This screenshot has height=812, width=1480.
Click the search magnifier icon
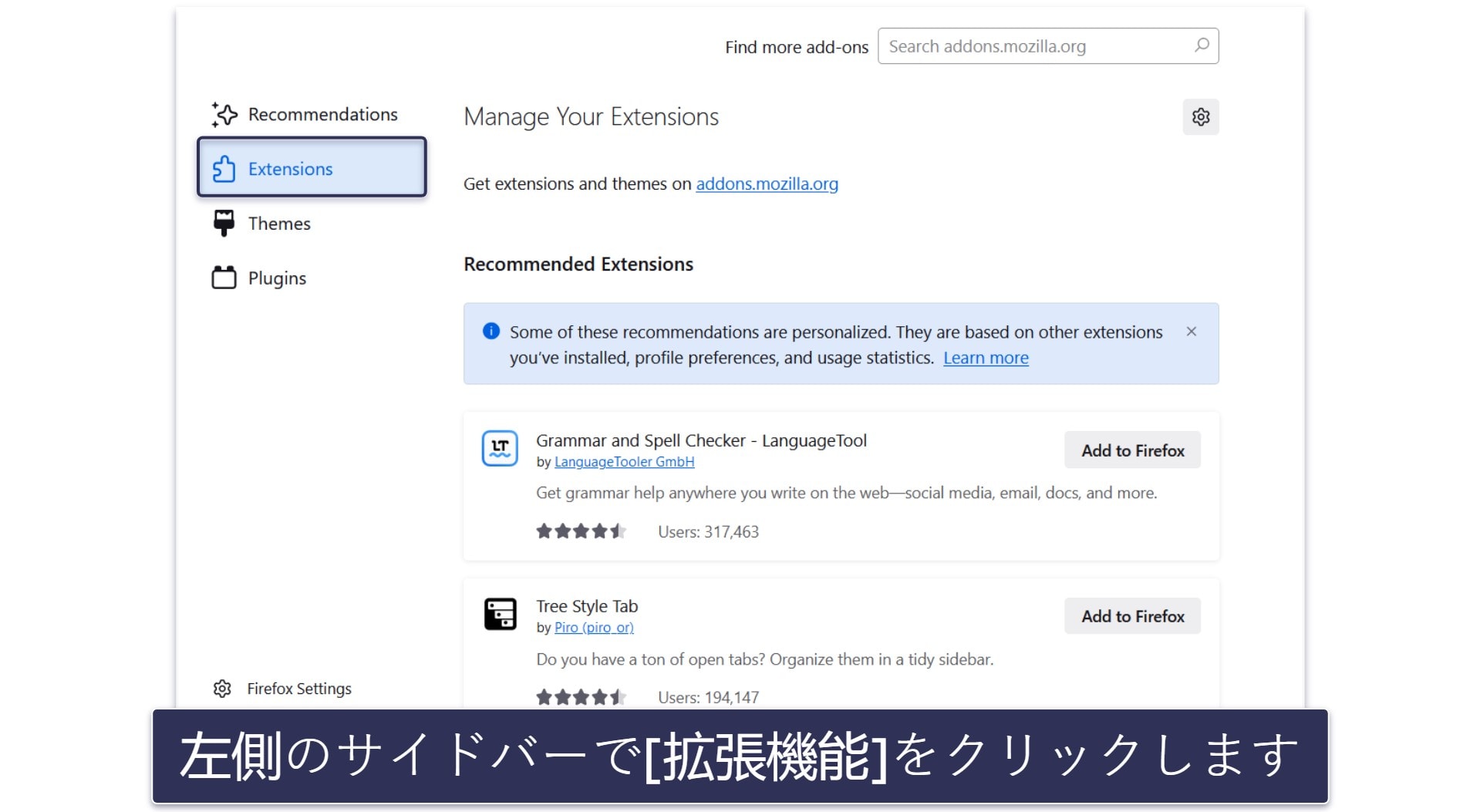click(x=1202, y=45)
